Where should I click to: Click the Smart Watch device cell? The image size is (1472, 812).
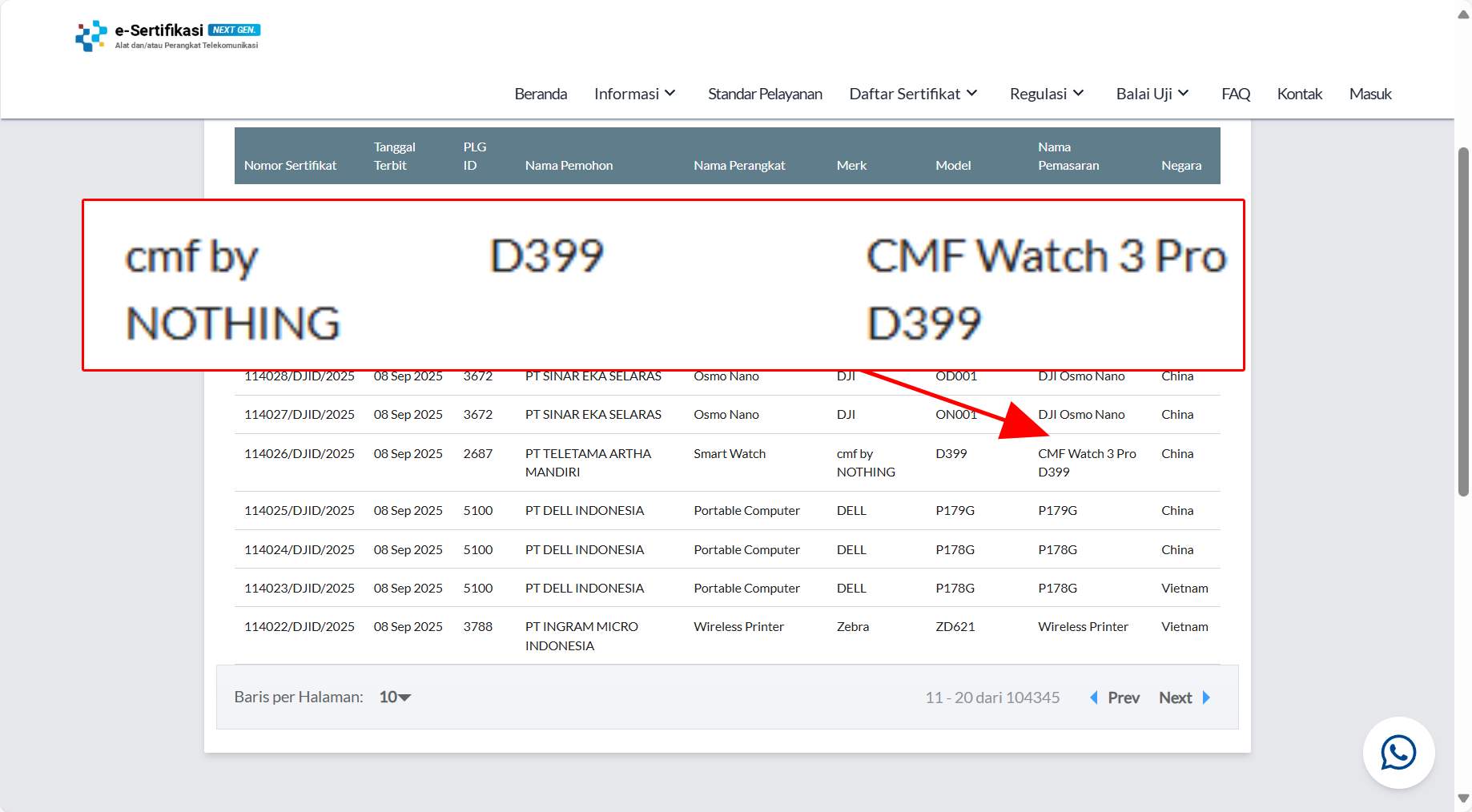(730, 453)
